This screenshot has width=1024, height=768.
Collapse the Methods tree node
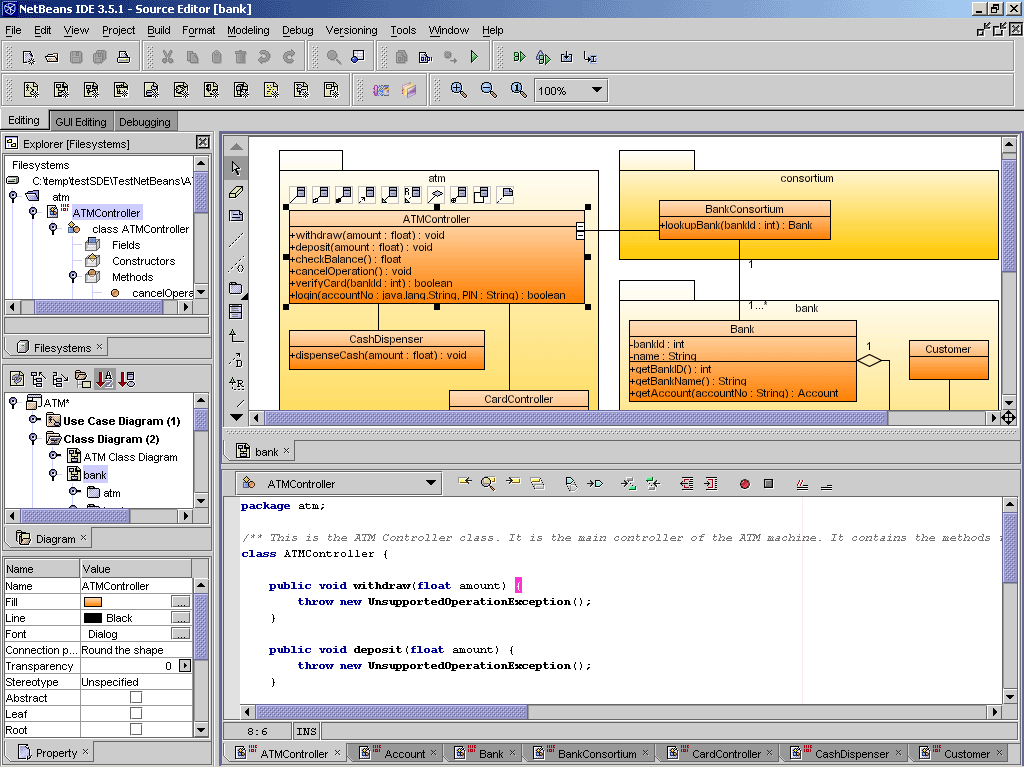72,276
